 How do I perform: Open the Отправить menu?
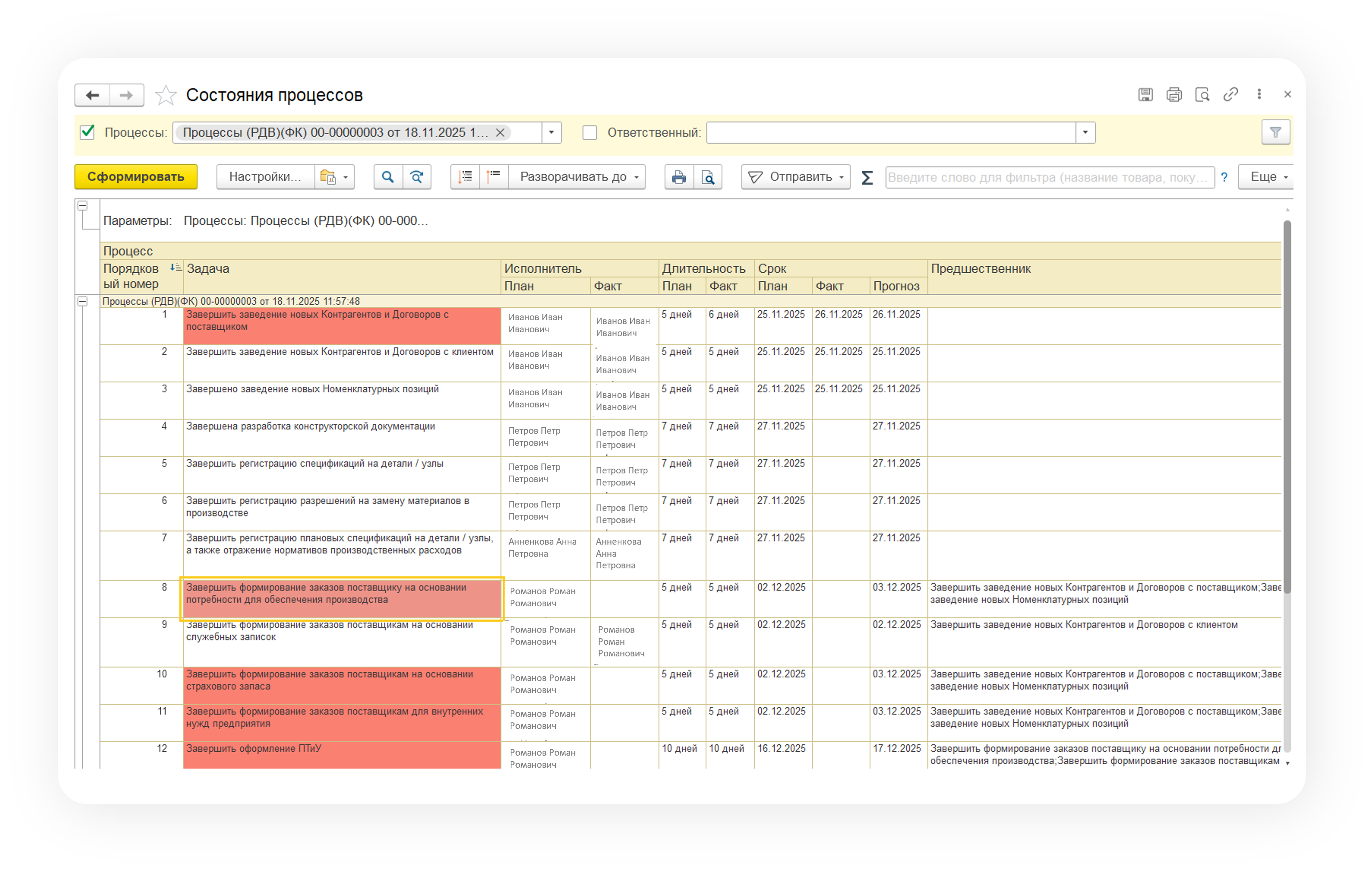[x=795, y=177]
